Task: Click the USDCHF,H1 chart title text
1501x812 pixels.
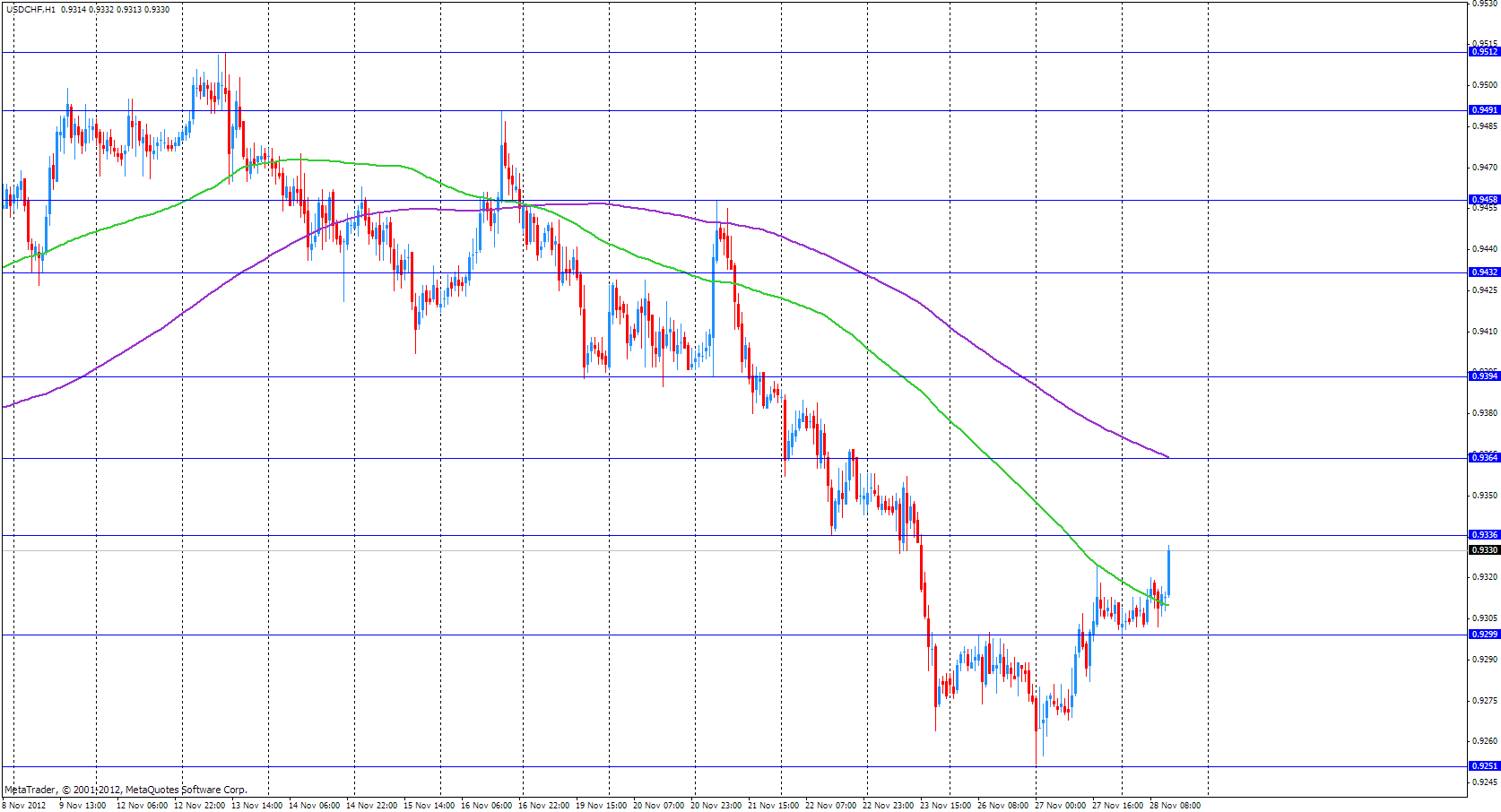Action: [x=31, y=9]
